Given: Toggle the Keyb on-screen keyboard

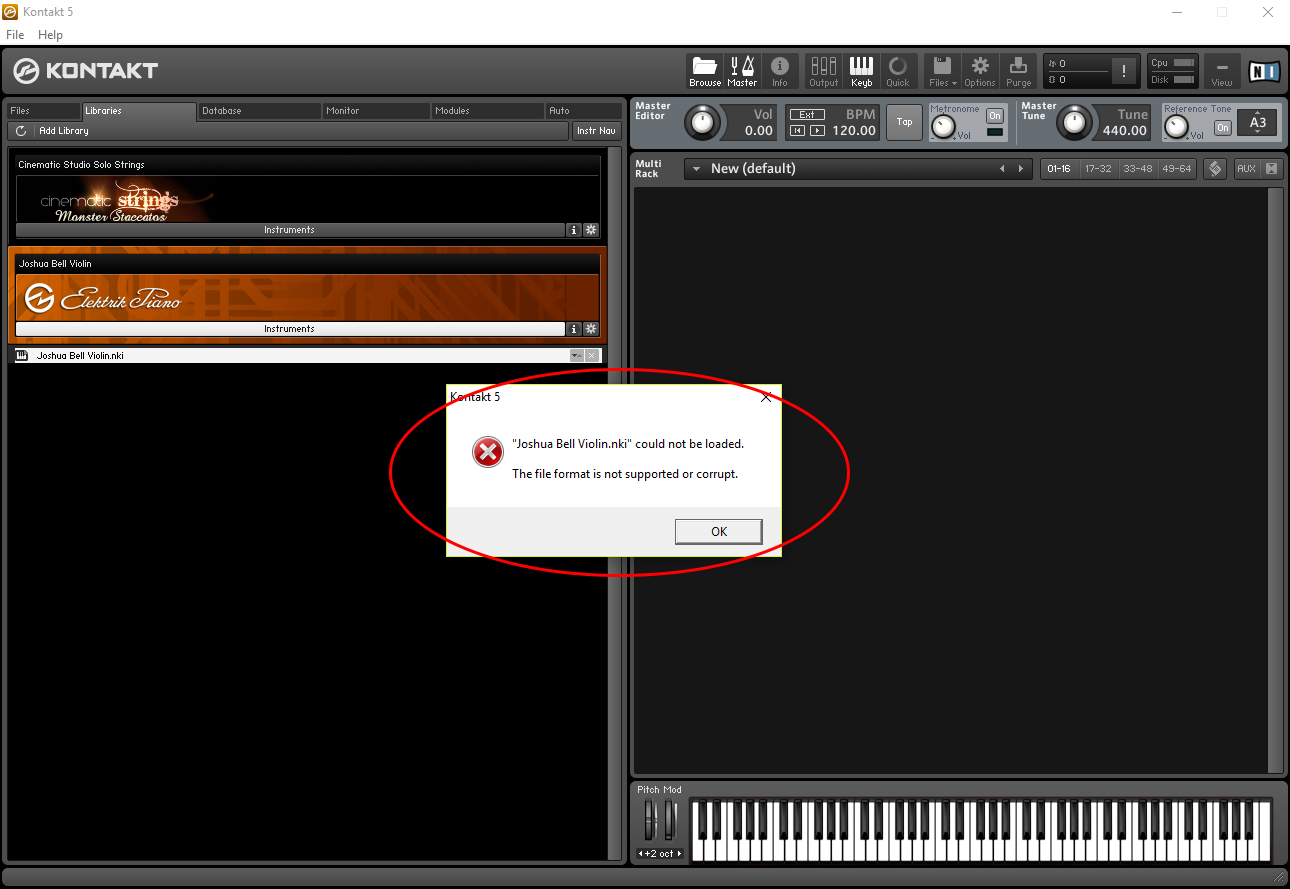Looking at the screenshot, I should [x=861, y=71].
